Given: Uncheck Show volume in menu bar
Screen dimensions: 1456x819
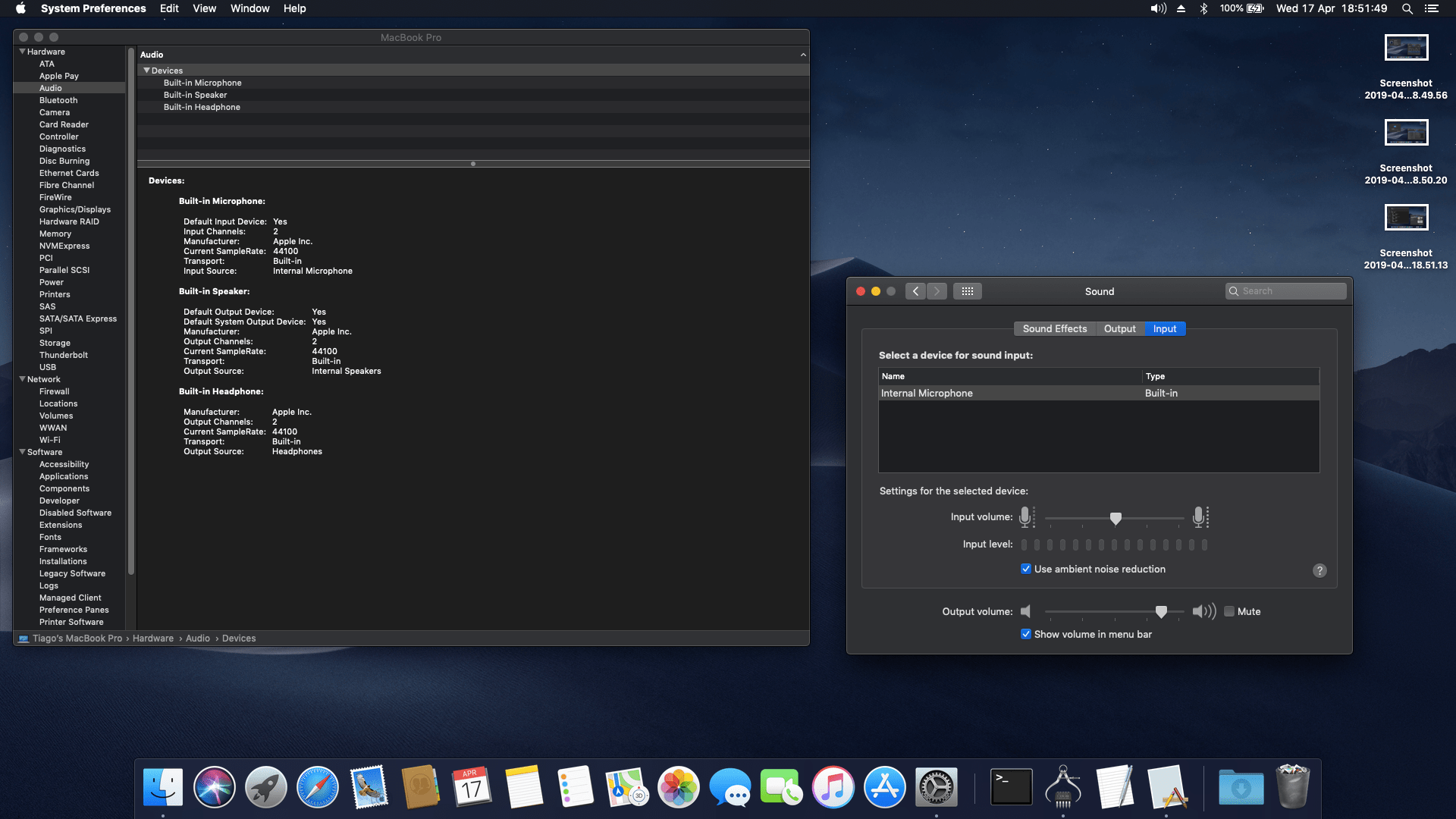Looking at the screenshot, I should [1026, 634].
